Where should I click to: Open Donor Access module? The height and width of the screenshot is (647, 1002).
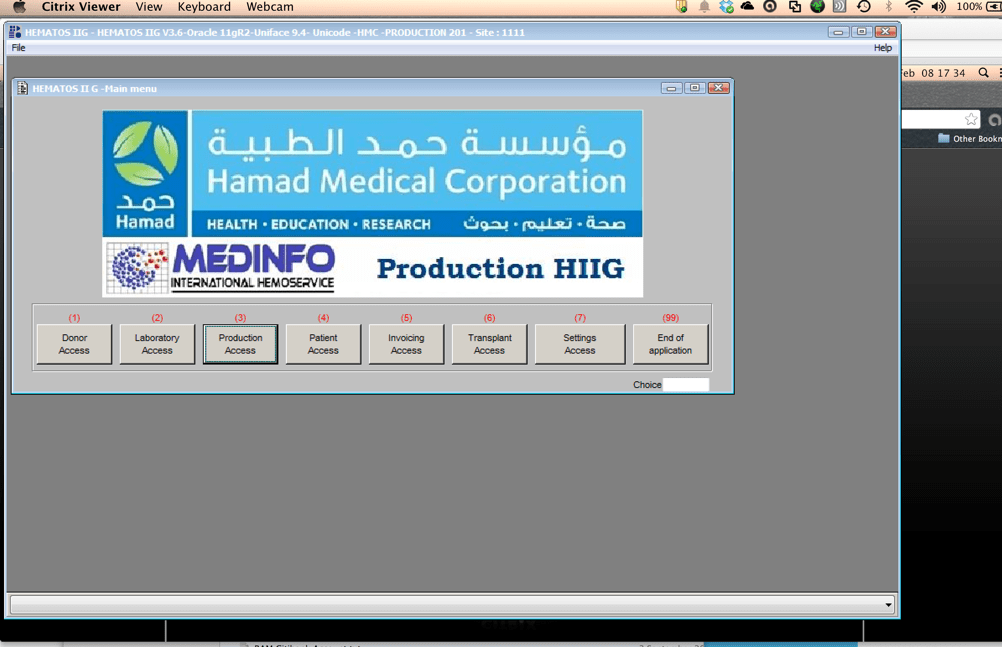click(x=74, y=344)
